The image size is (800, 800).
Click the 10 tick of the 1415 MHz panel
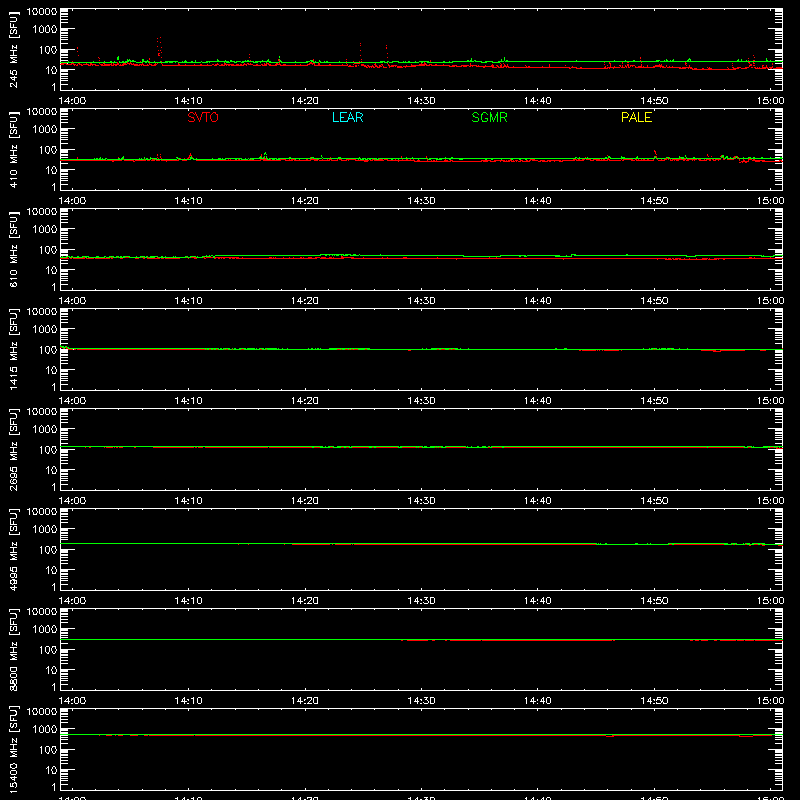pyautogui.click(x=52, y=370)
